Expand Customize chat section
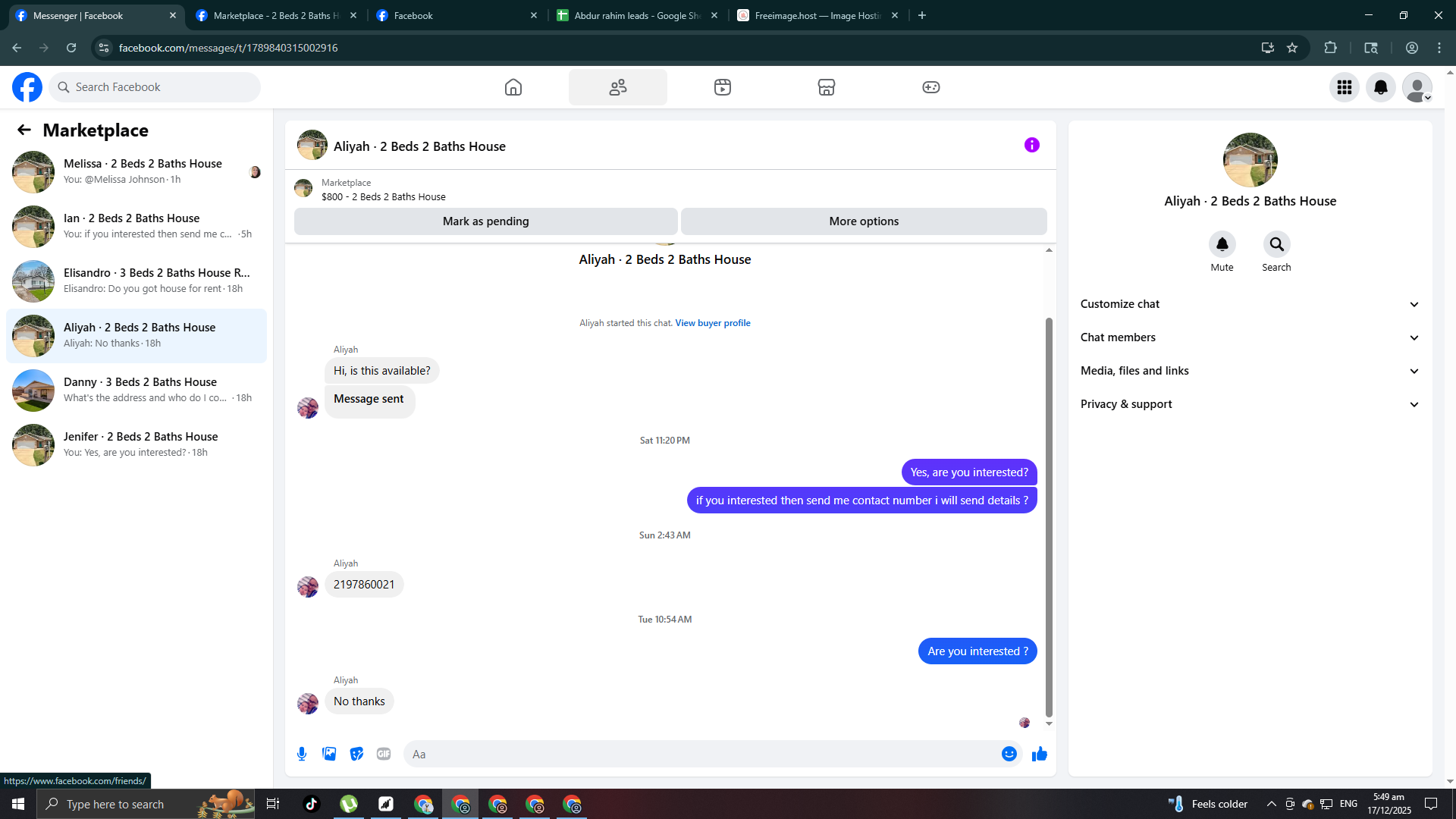The height and width of the screenshot is (819, 1456). (x=1250, y=304)
